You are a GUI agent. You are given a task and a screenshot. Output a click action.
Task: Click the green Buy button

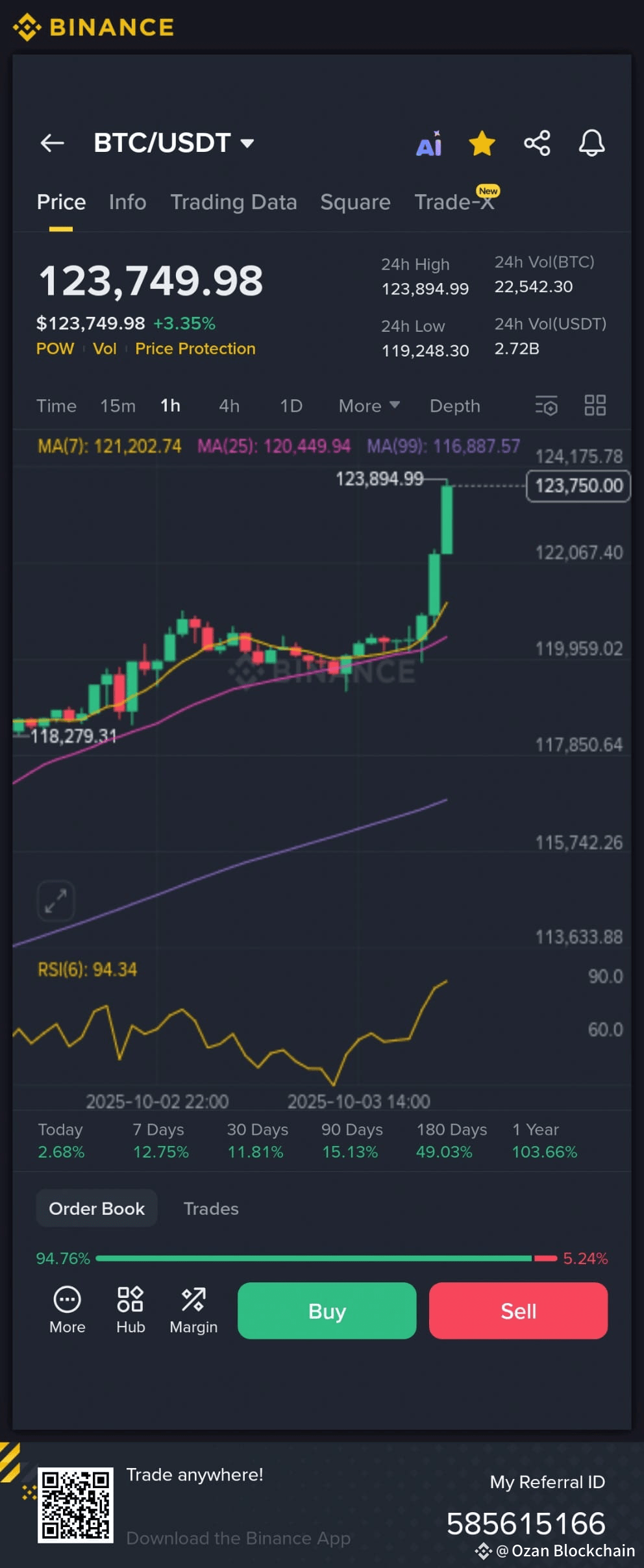(x=327, y=1310)
